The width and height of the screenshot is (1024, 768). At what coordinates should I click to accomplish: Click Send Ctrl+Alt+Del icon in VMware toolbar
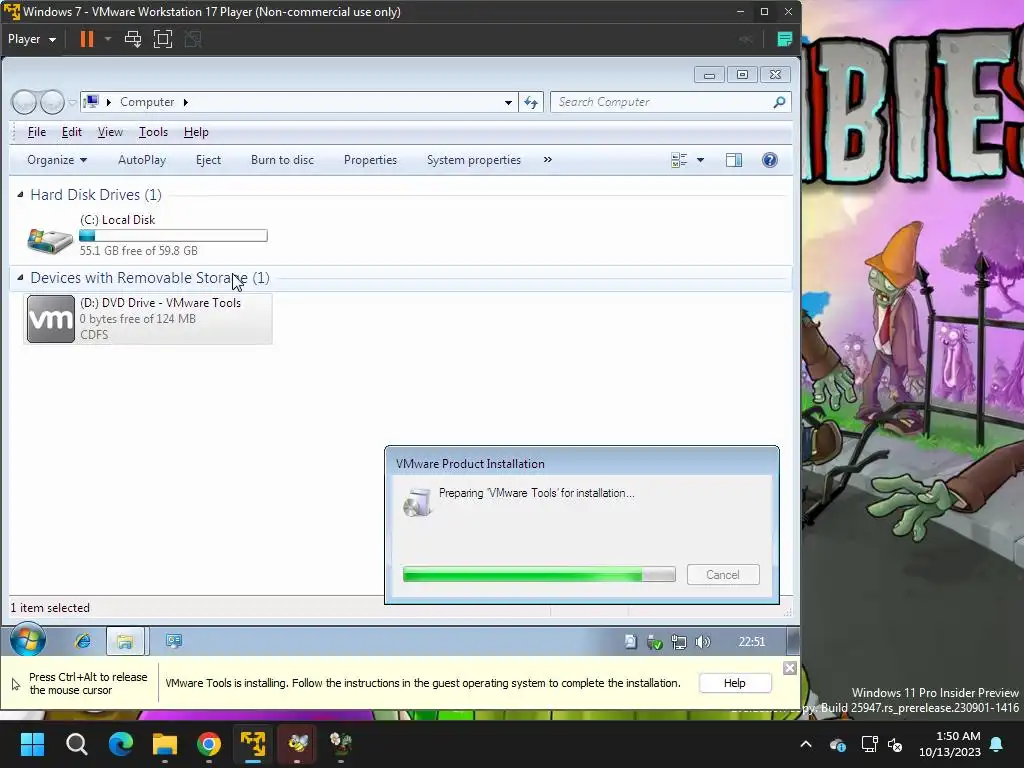[133, 39]
